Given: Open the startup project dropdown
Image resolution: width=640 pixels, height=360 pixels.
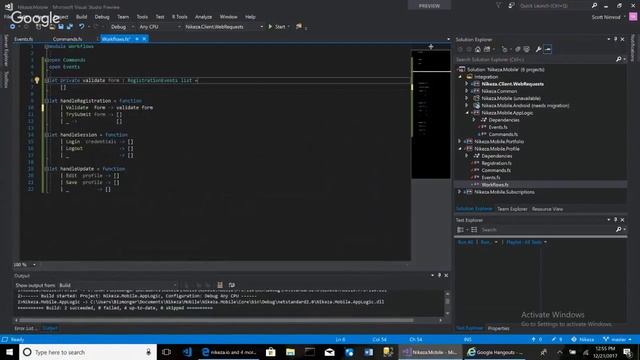Looking at the screenshot, I should point(224,27).
